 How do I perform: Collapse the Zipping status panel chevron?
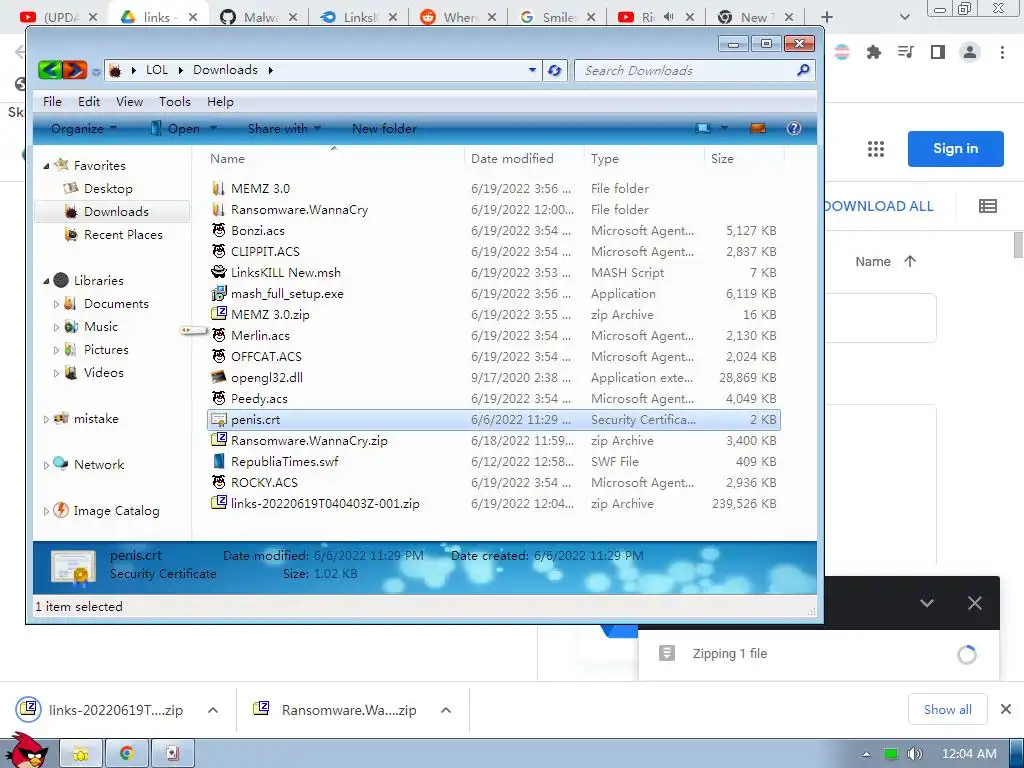927,603
